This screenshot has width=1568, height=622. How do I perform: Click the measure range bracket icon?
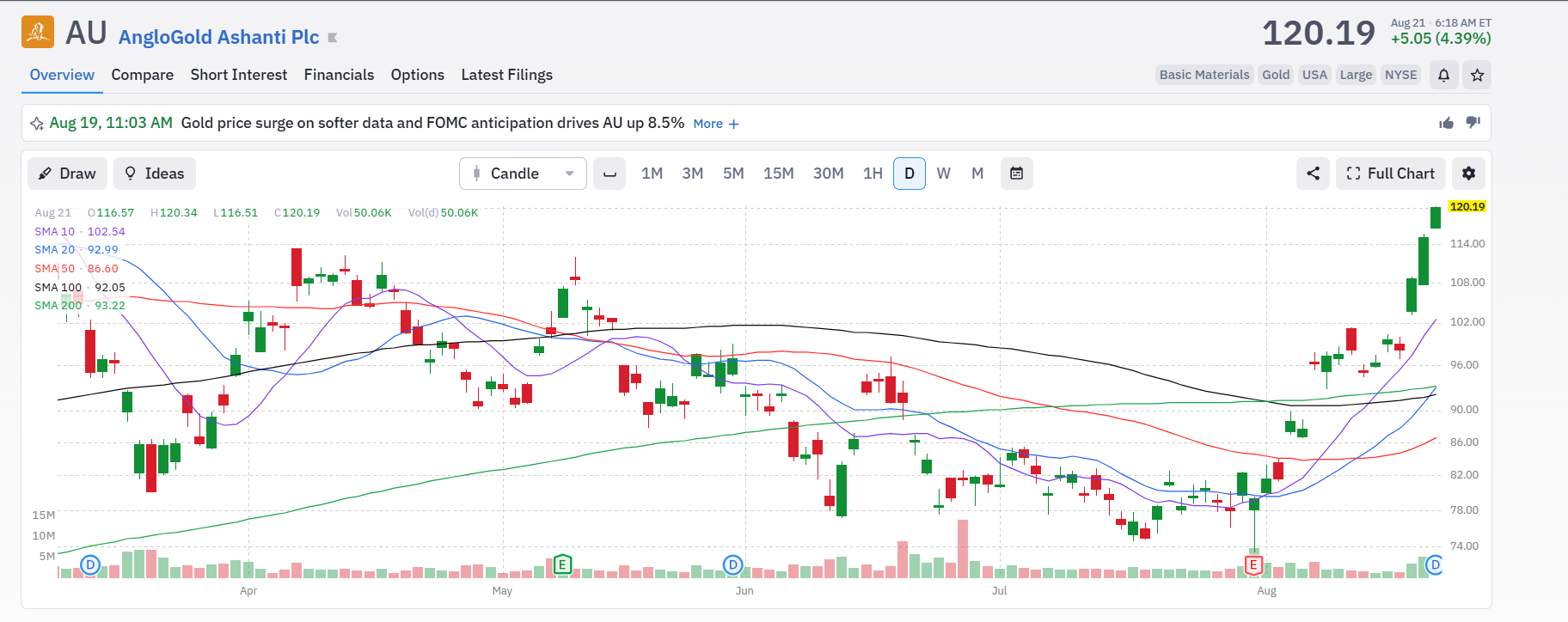[x=609, y=174]
